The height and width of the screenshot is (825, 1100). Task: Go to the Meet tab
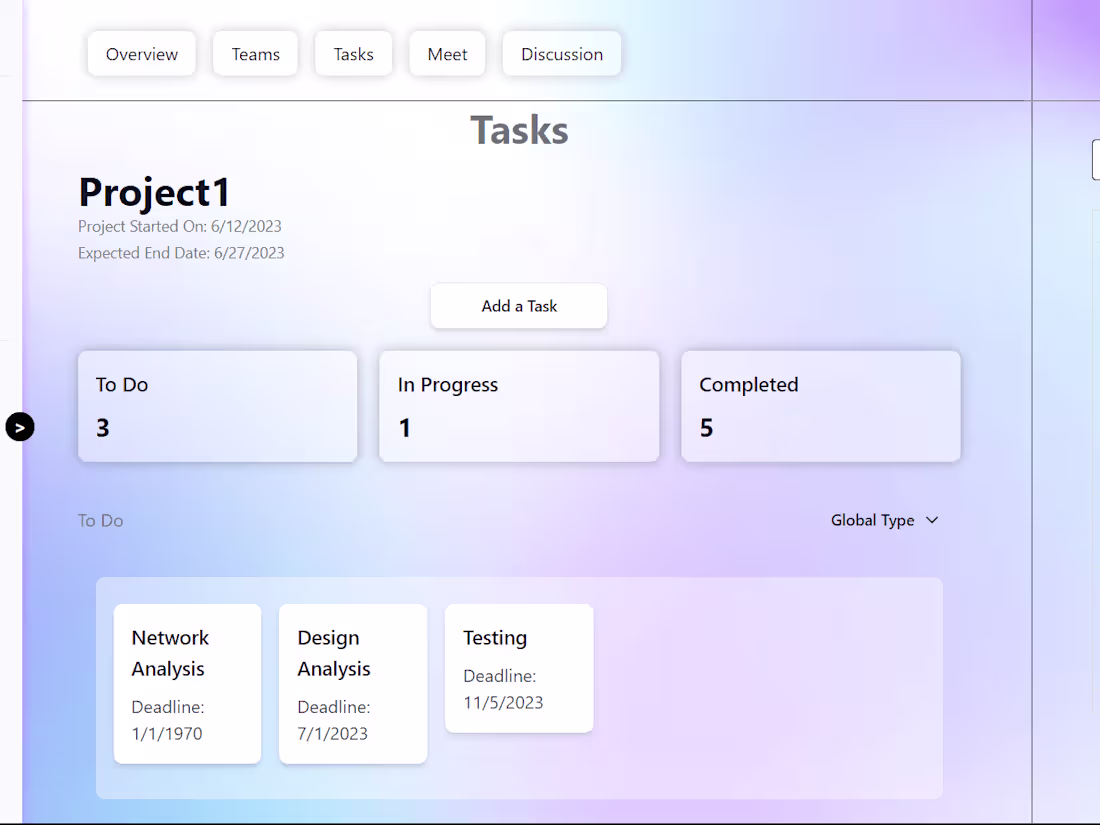click(x=448, y=54)
